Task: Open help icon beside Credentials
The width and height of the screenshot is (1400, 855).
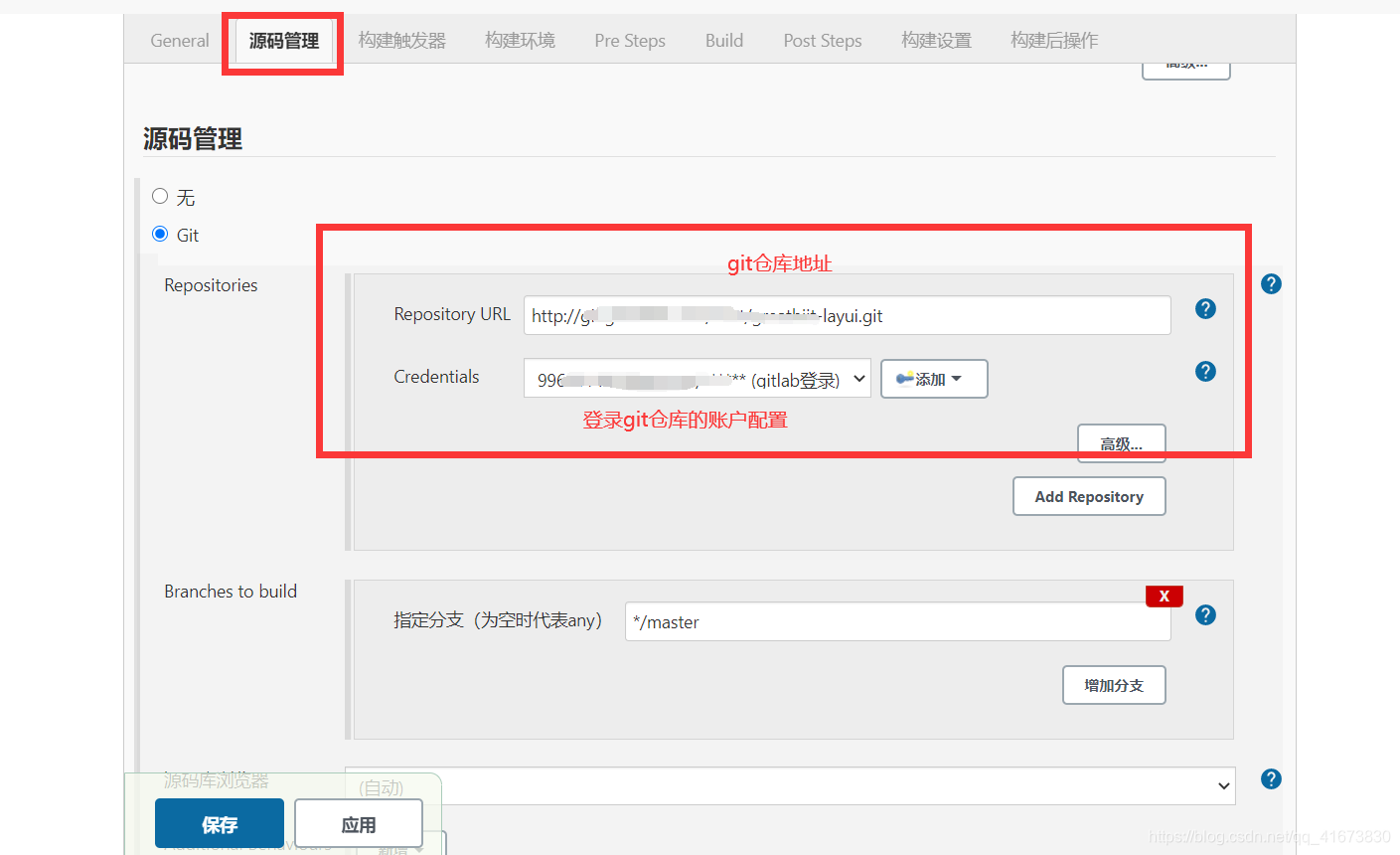Action: [x=1205, y=372]
